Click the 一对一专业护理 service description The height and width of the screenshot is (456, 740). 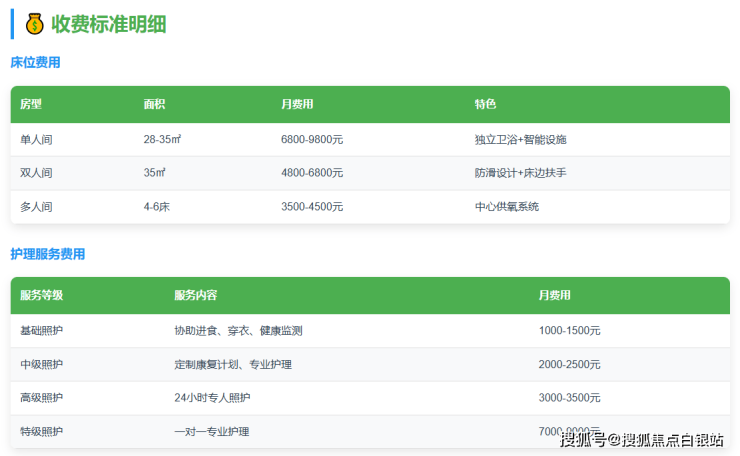[212, 432]
